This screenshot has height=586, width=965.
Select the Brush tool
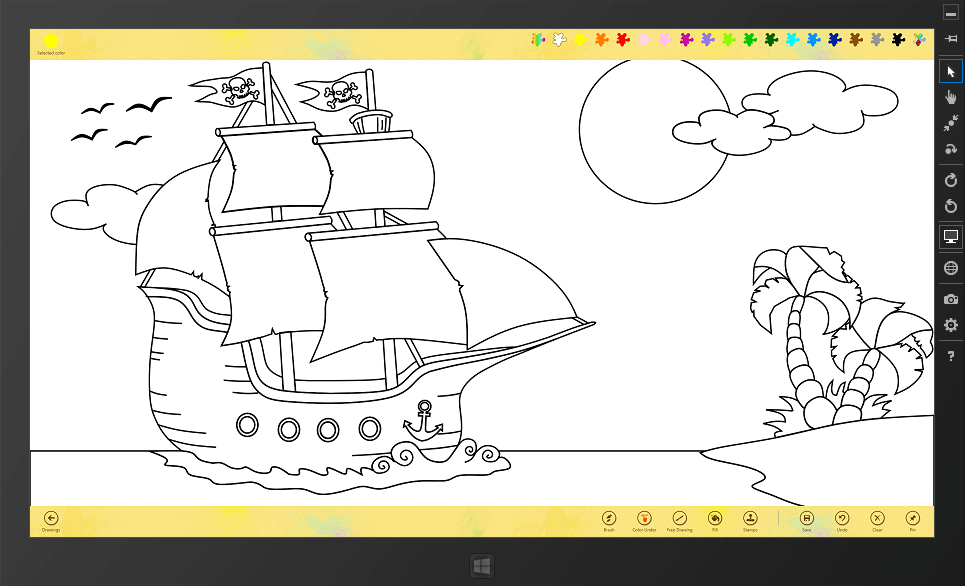click(x=608, y=518)
